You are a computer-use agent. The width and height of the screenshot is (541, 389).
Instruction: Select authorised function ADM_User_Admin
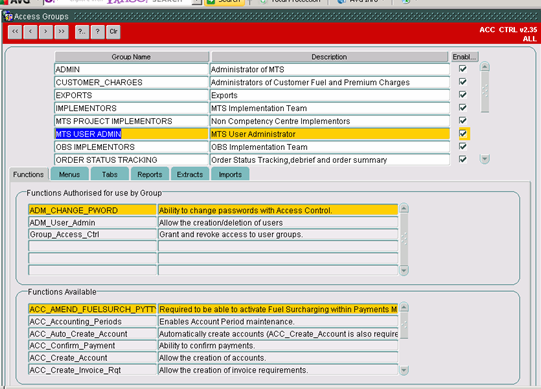pos(92,223)
